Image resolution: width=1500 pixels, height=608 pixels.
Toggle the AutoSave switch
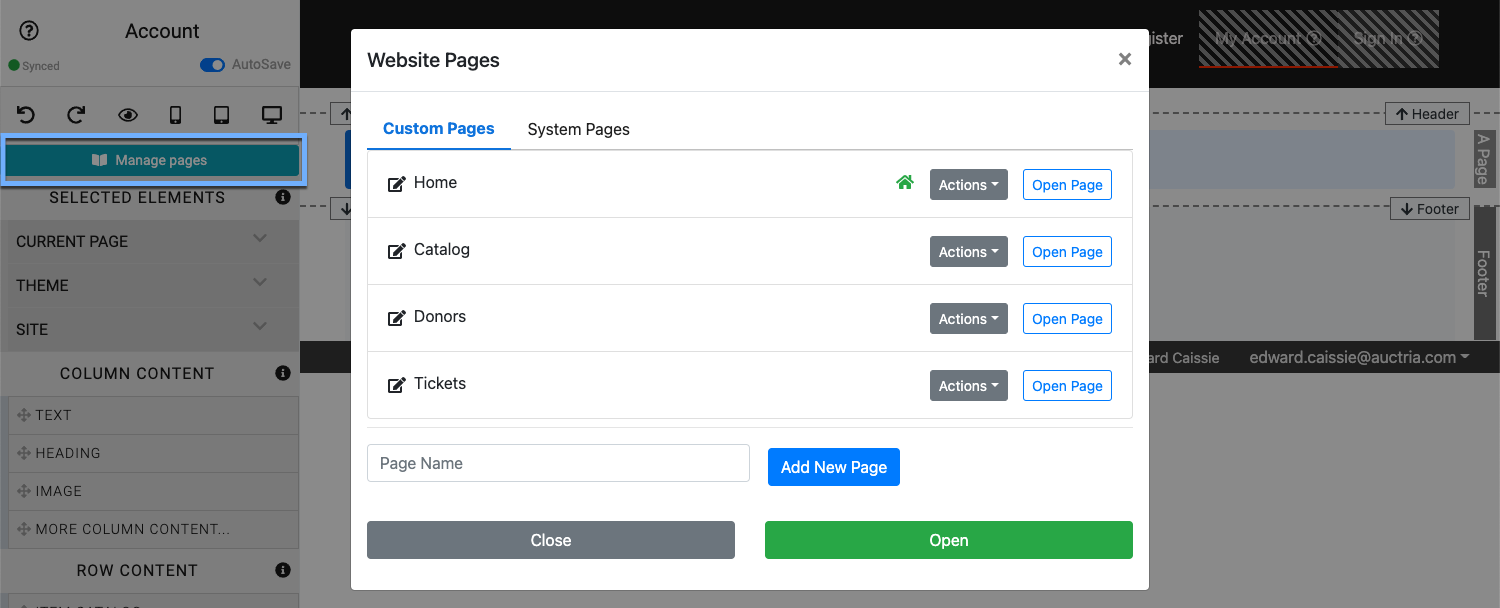point(212,65)
